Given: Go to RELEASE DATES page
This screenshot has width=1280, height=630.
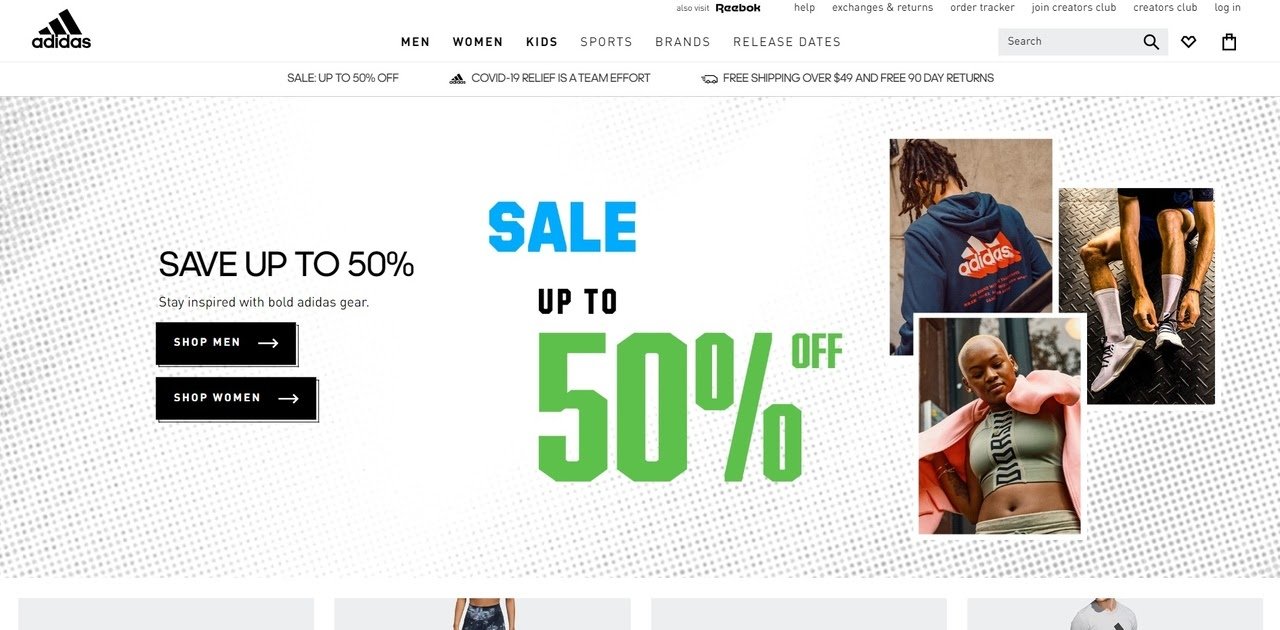Looking at the screenshot, I should (x=787, y=42).
